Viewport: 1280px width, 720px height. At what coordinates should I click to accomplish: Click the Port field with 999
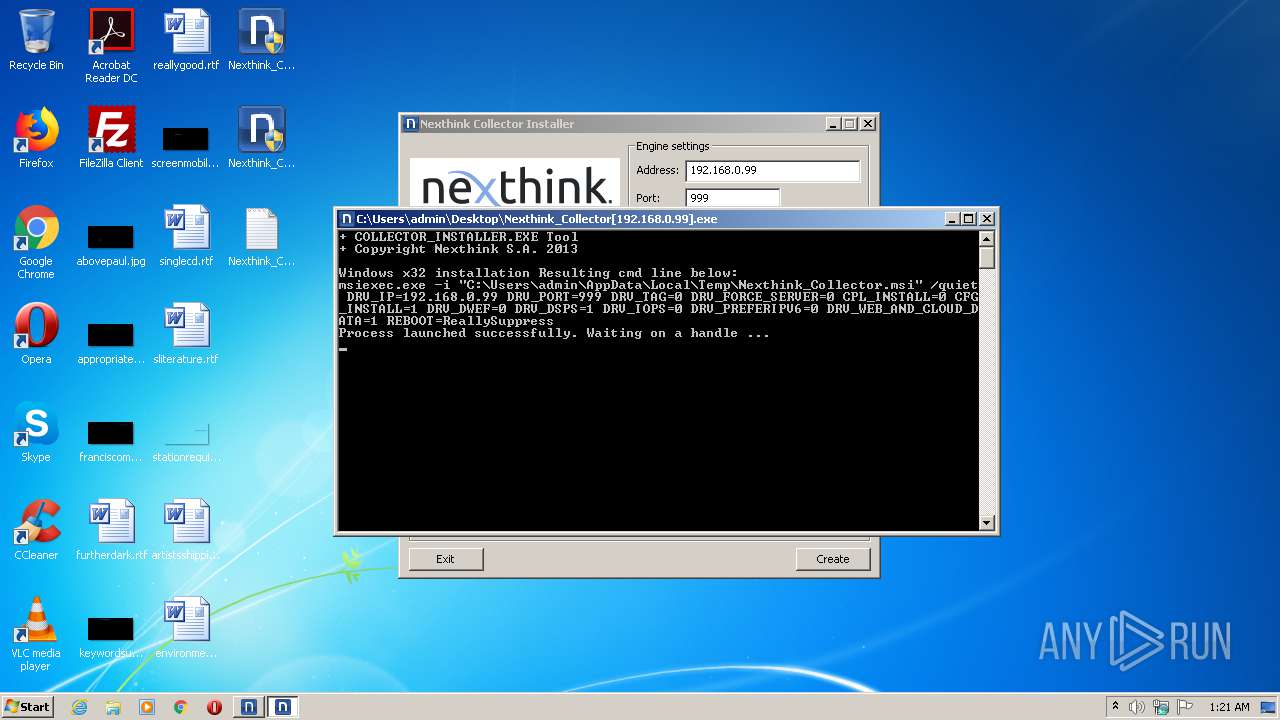pos(732,198)
